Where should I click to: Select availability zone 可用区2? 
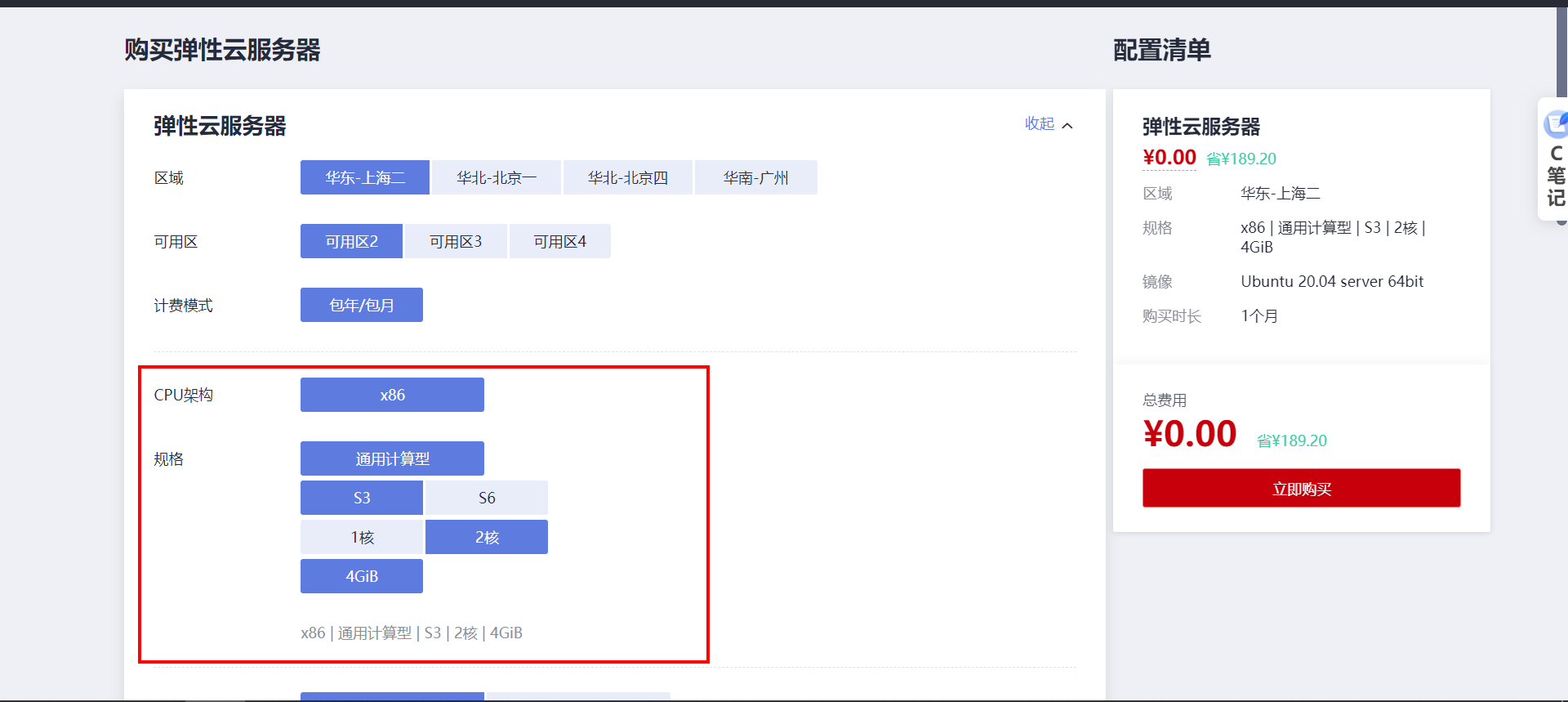coord(351,241)
